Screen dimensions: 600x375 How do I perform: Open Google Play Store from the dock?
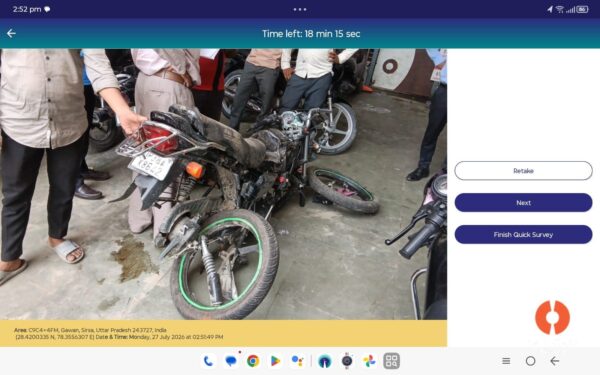coord(275,361)
